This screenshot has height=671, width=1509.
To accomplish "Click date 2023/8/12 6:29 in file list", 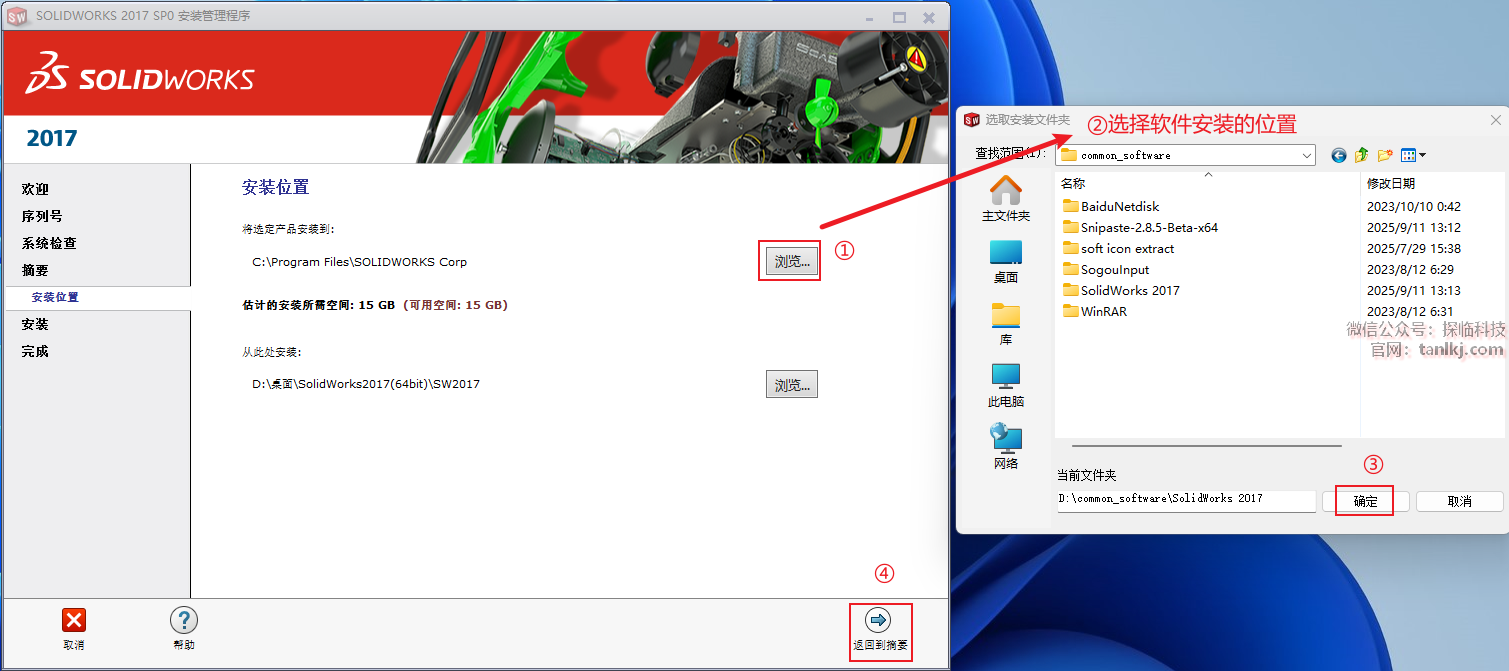I will [1410, 269].
